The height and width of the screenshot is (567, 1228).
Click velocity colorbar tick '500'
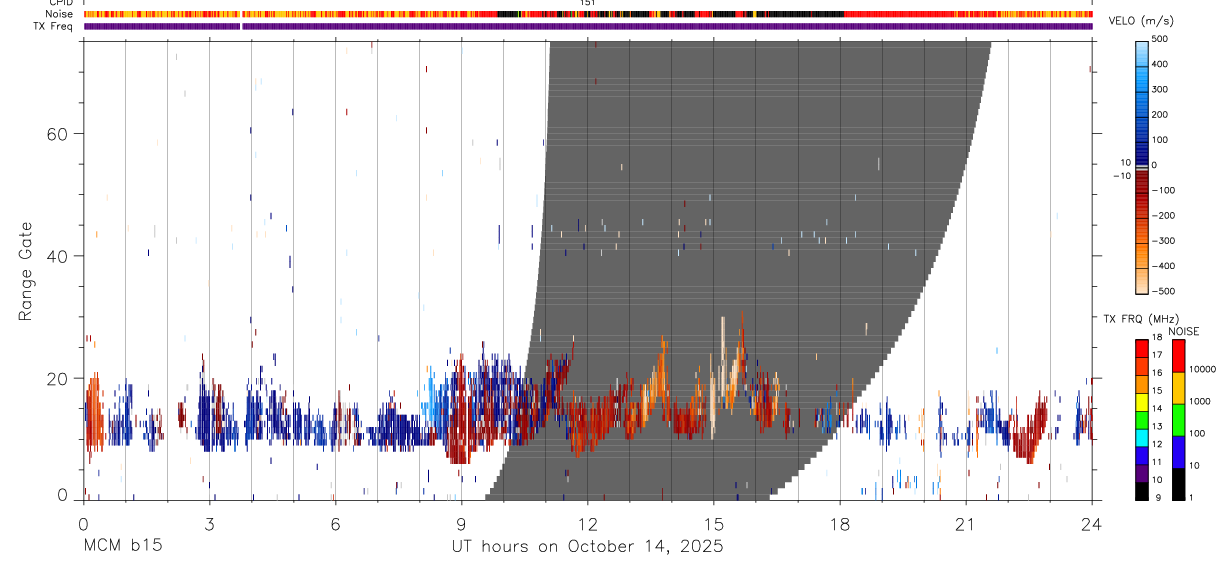pyautogui.click(x=1160, y=39)
